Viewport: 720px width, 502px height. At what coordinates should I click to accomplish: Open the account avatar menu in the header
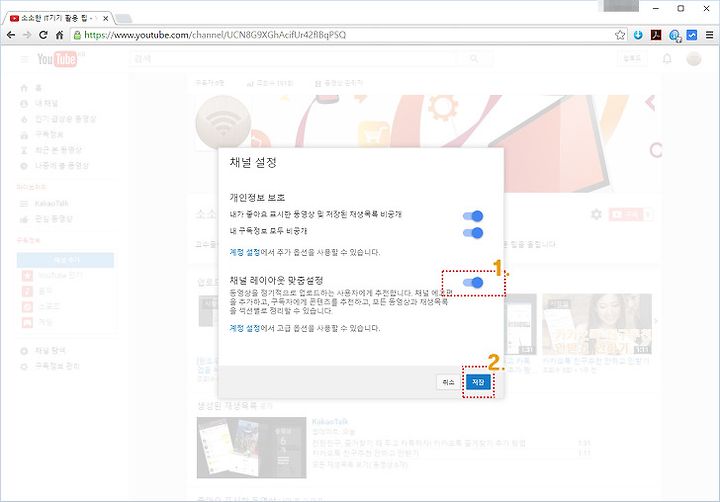click(693, 59)
